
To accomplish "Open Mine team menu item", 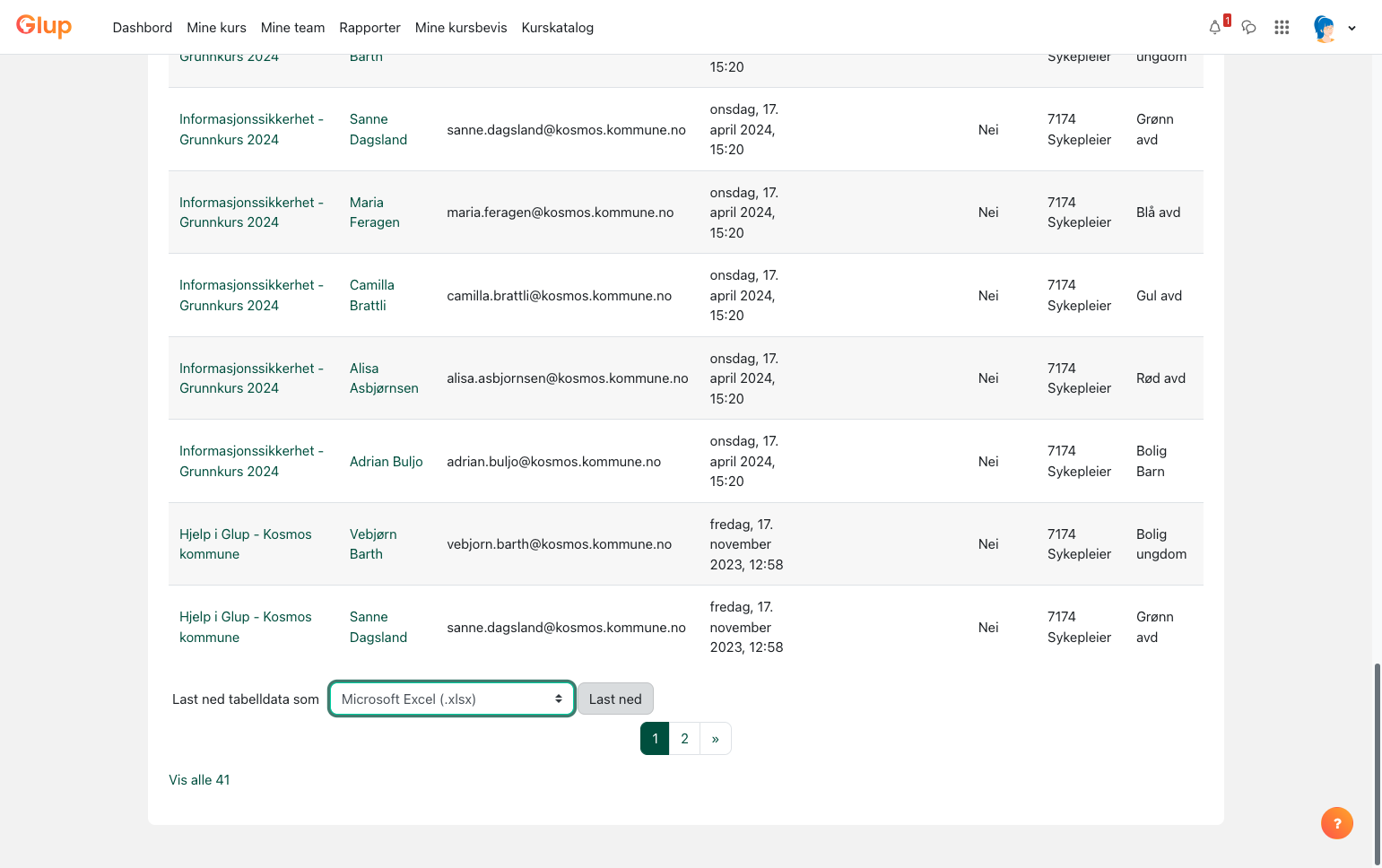I will point(293,28).
